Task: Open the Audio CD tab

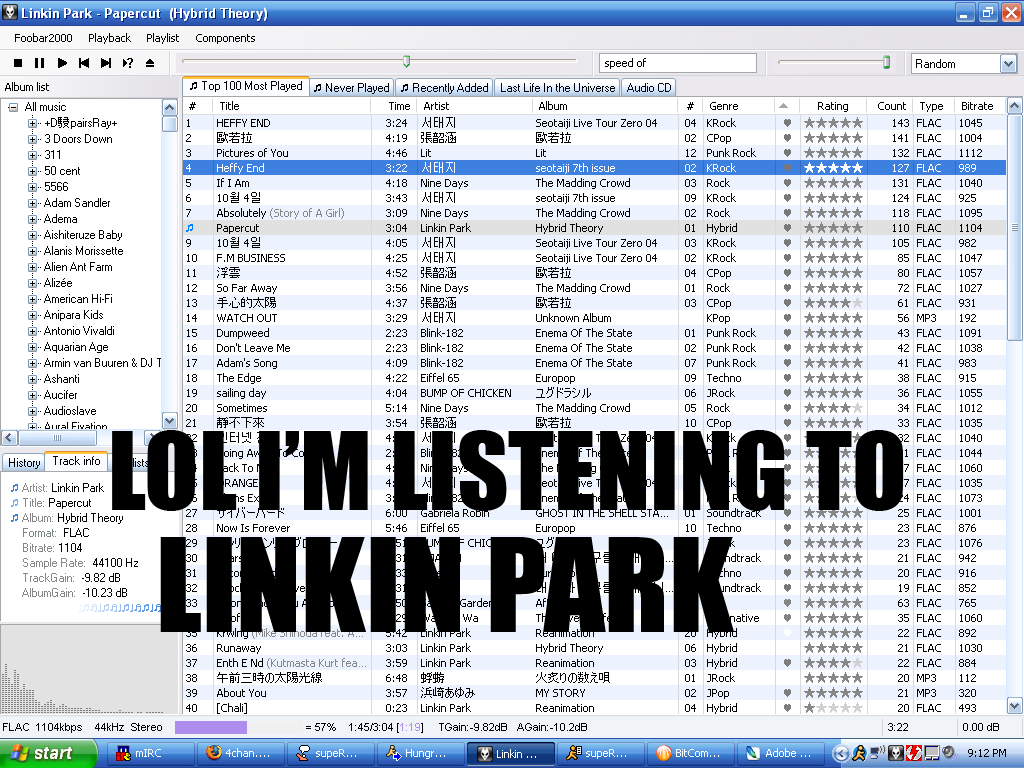Action: click(648, 88)
